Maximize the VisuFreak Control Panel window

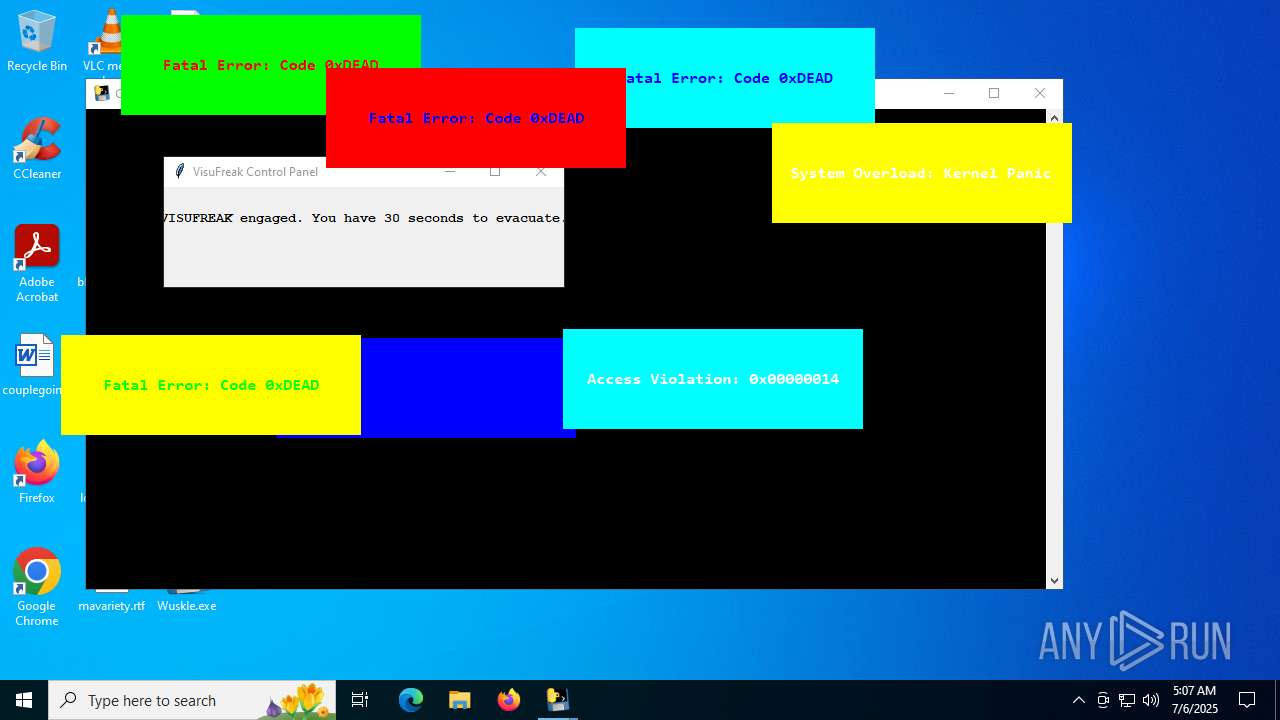495,172
